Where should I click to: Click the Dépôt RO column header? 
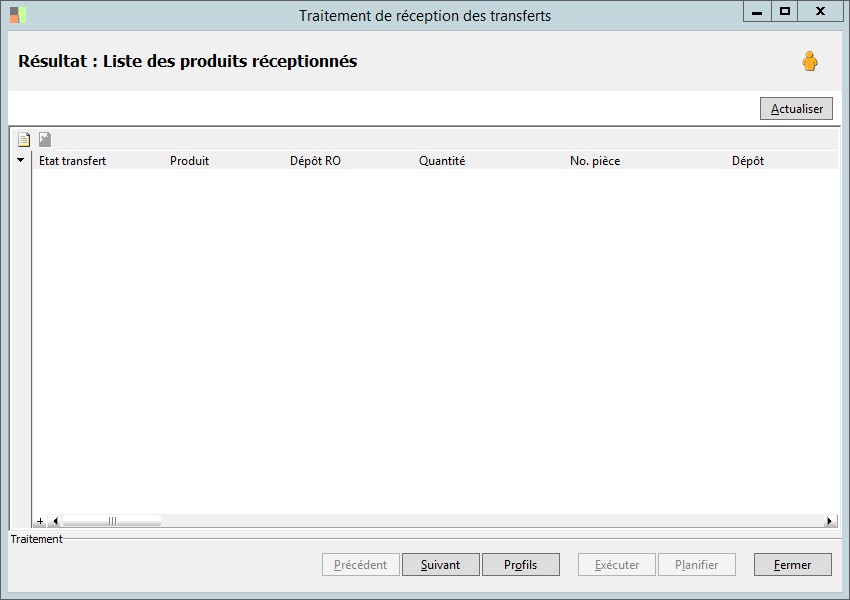[315, 161]
